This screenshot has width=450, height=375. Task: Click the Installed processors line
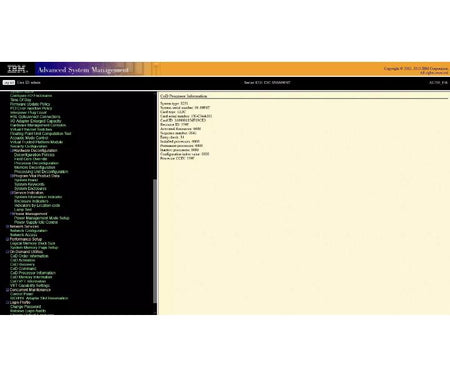coord(180,141)
